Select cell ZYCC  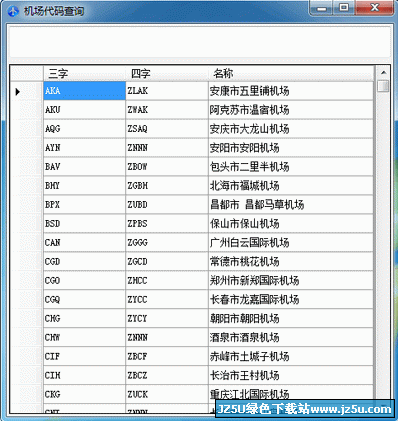click(167, 300)
